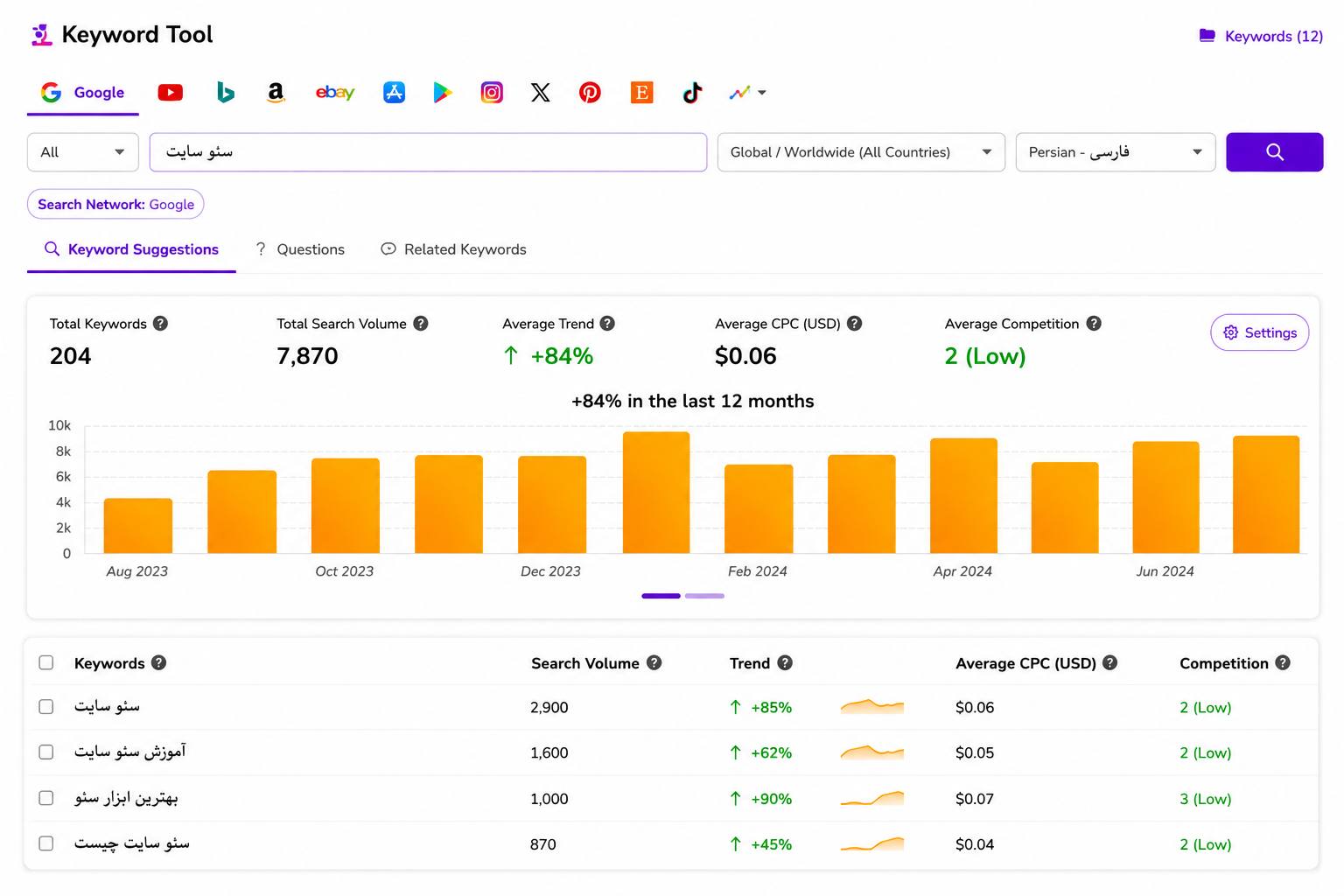This screenshot has height=896, width=1344.
Task: Tick the checkbox for the 870 volume keyword
Action: (x=46, y=843)
